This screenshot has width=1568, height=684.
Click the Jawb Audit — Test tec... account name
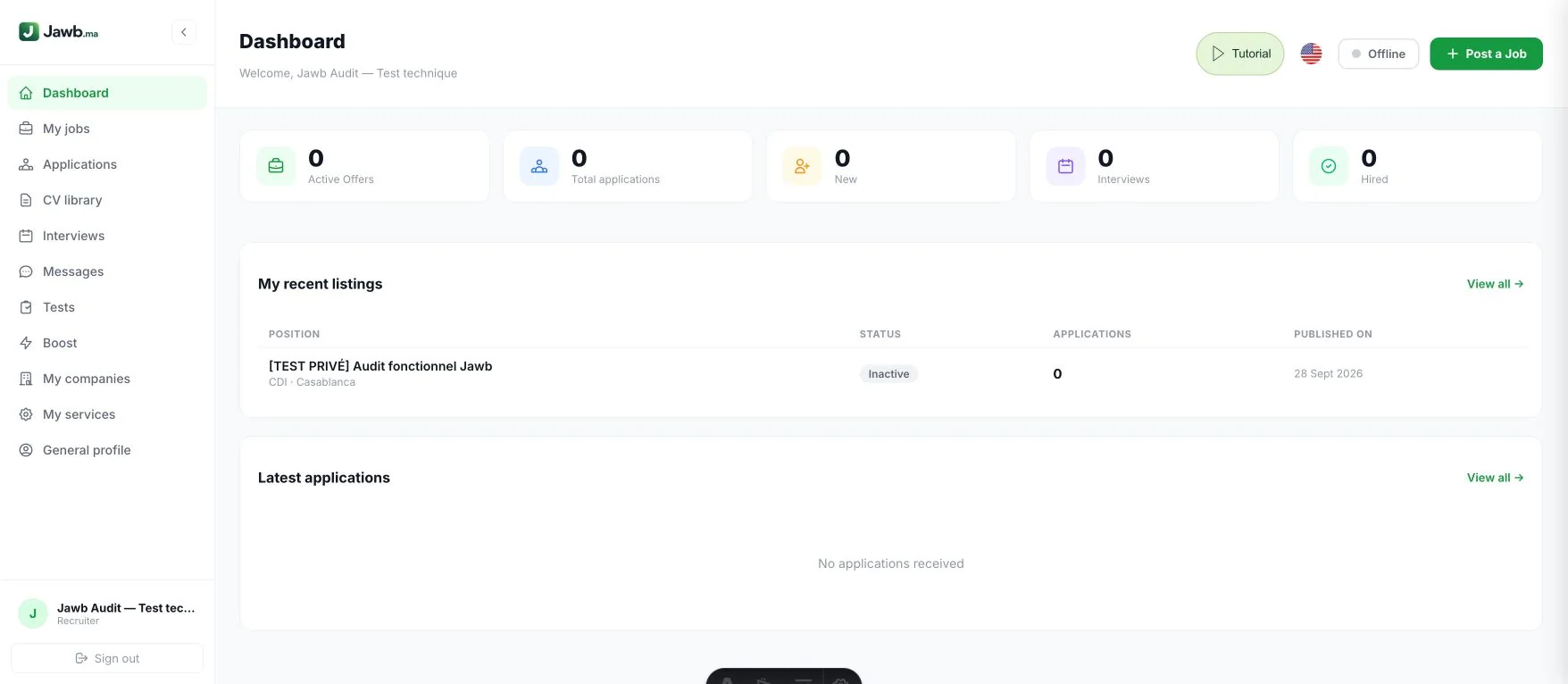click(x=126, y=608)
